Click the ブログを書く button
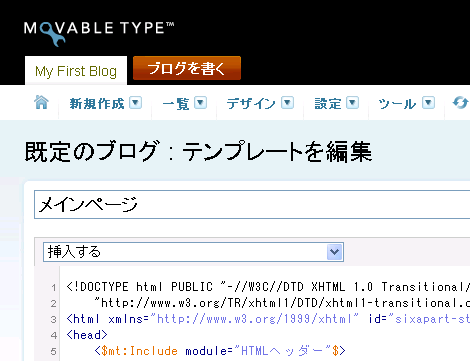The width and height of the screenshot is (470, 361). (x=187, y=68)
